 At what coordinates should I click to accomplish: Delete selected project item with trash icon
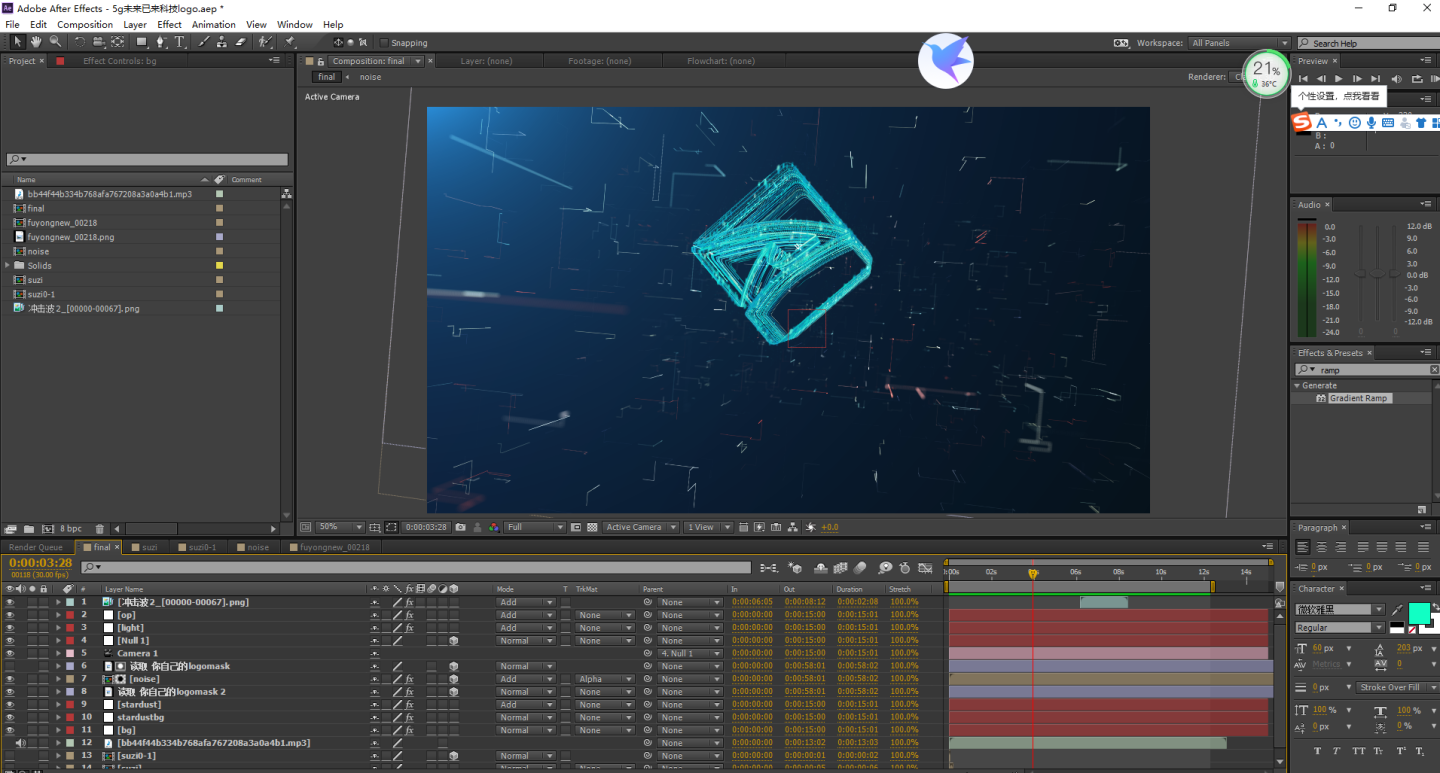pyautogui.click(x=99, y=528)
